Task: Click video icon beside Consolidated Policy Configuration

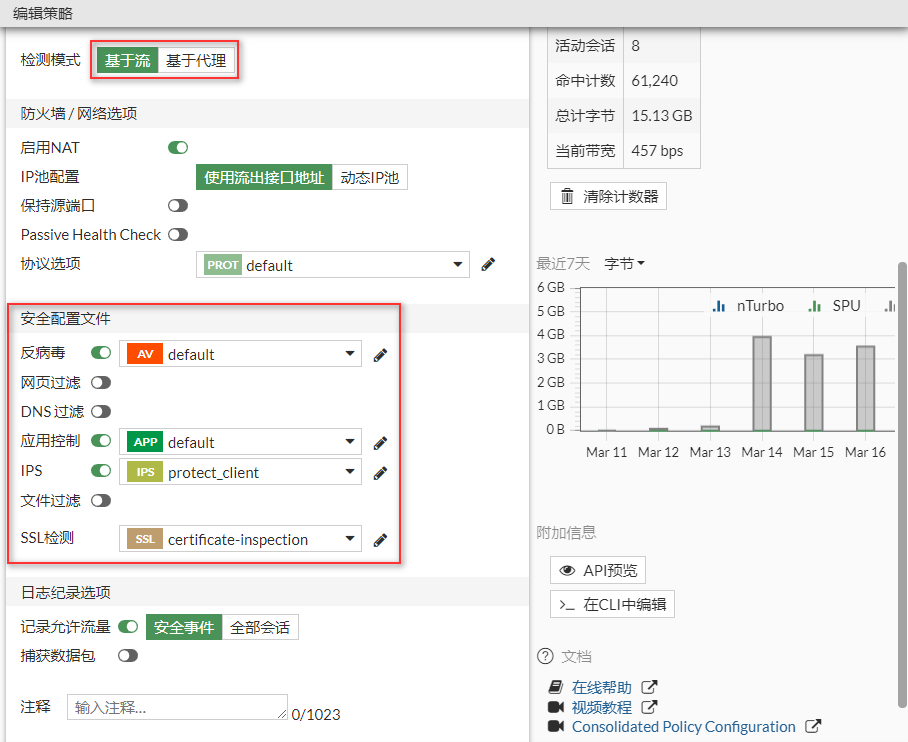Action: [556, 726]
